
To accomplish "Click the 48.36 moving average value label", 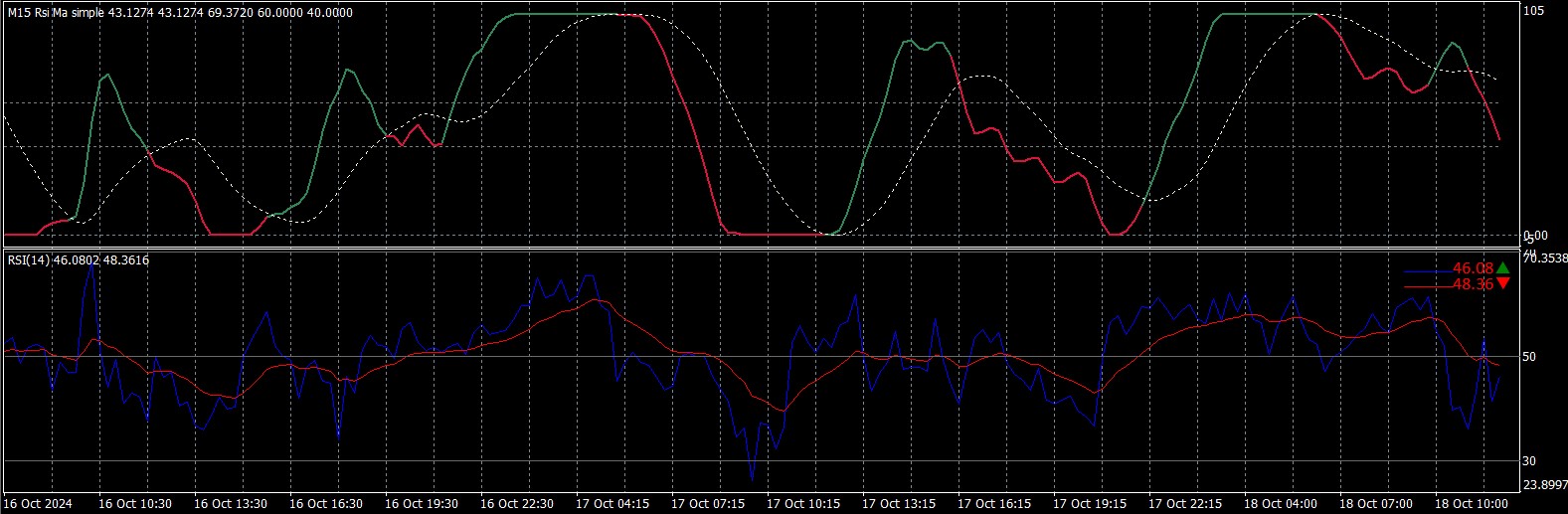I will coord(1473,284).
